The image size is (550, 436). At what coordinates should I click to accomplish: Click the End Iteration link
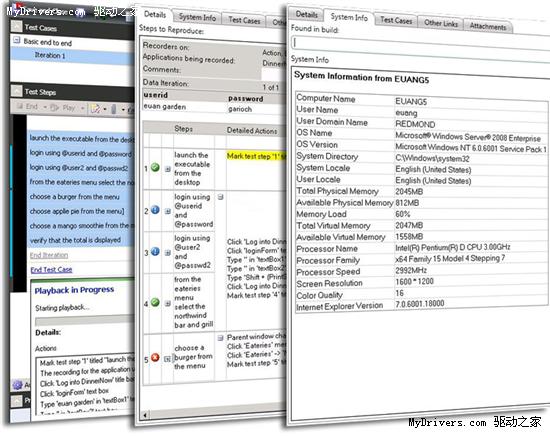pos(49,255)
